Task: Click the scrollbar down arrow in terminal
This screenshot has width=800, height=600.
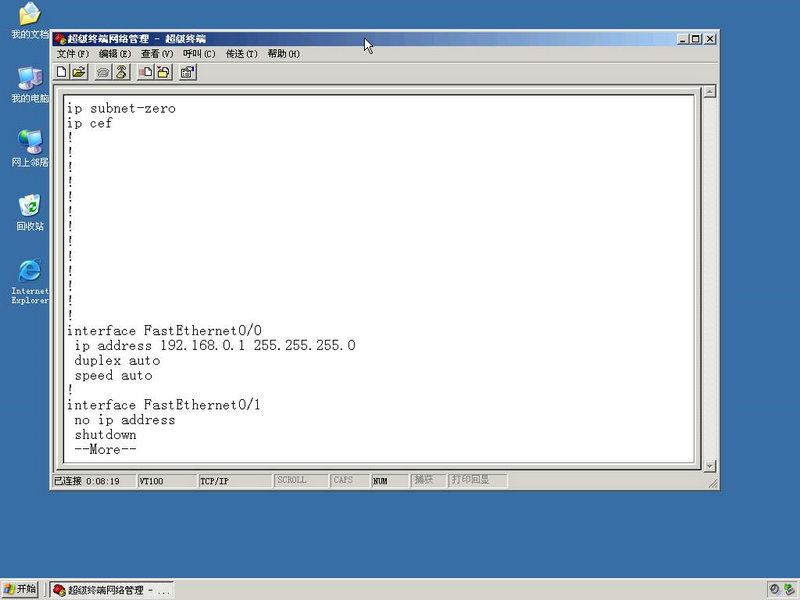Action: pyautogui.click(x=710, y=466)
